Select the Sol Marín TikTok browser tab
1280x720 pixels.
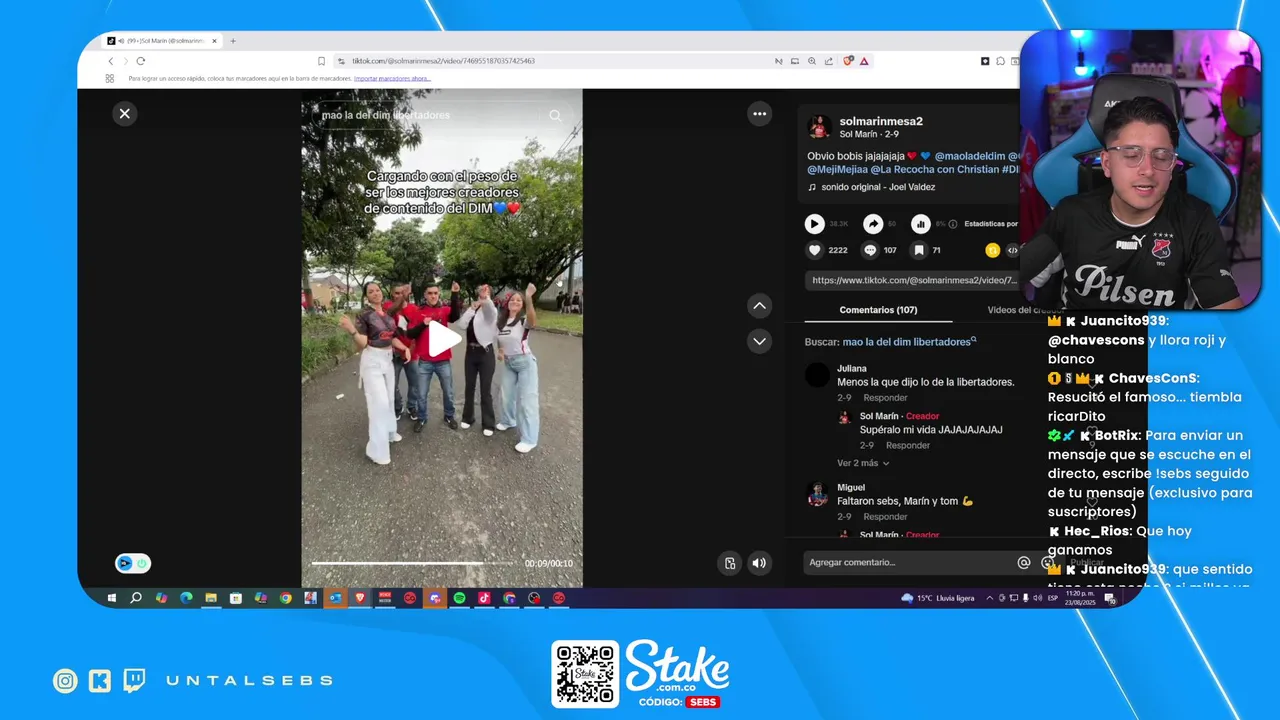pyautogui.click(x=160, y=41)
